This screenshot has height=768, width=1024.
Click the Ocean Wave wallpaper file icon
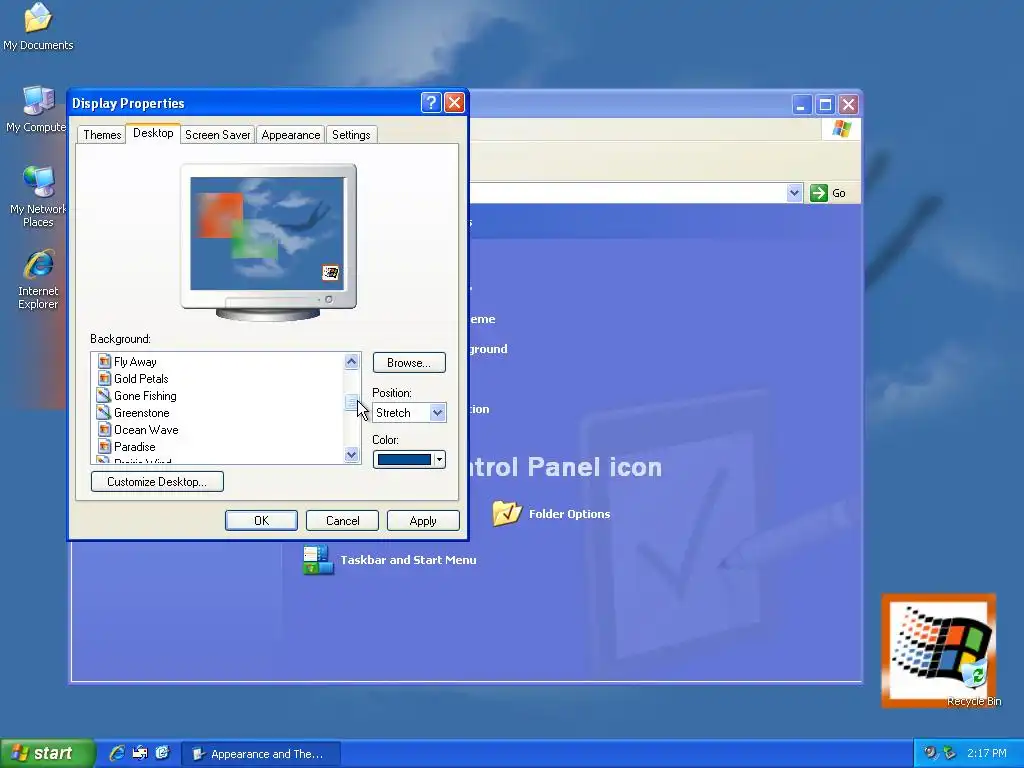click(104, 429)
